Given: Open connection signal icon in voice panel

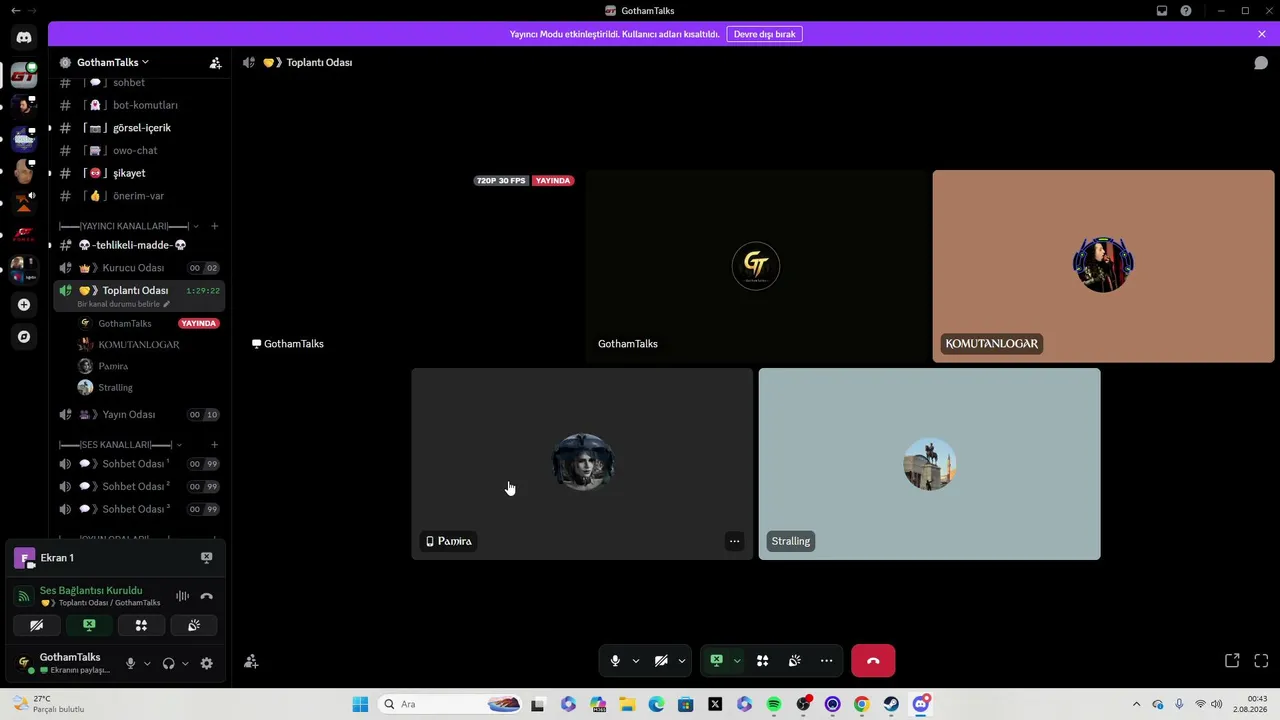Looking at the screenshot, I should pyautogui.click(x=24, y=596).
